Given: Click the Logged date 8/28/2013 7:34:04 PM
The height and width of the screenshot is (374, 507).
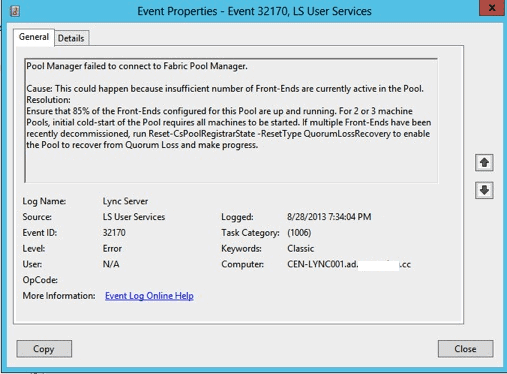Looking at the screenshot, I should click(329, 217).
